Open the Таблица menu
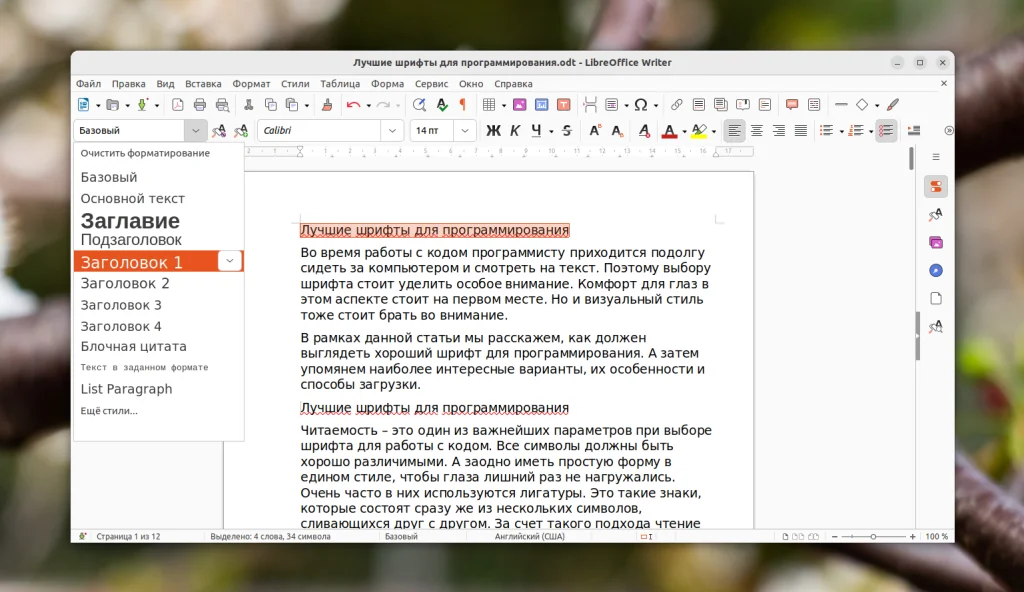Viewport: 1024px width, 592px height. coord(340,84)
